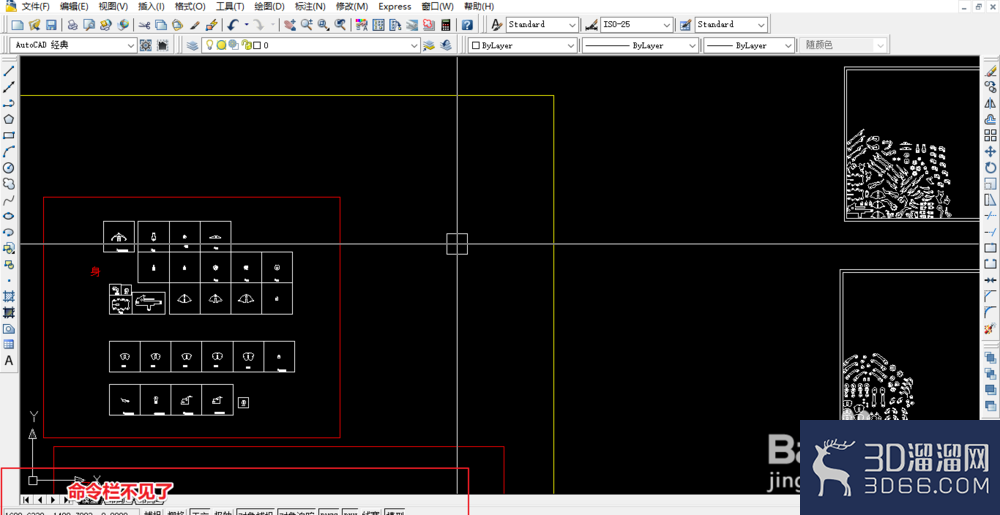This screenshot has width=1000, height=515.
Task: Select the Revision Cloud tool
Action: click(9, 184)
